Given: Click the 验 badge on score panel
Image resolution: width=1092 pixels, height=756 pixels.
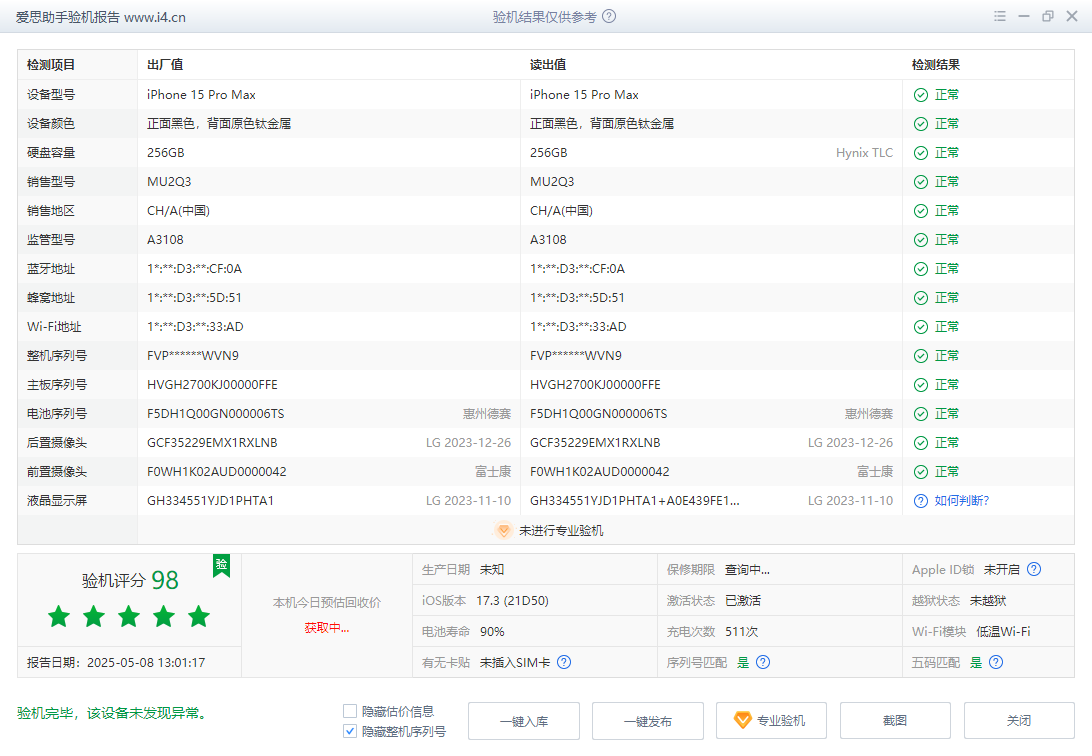Looking at the screenshot, I should [221, 565].
